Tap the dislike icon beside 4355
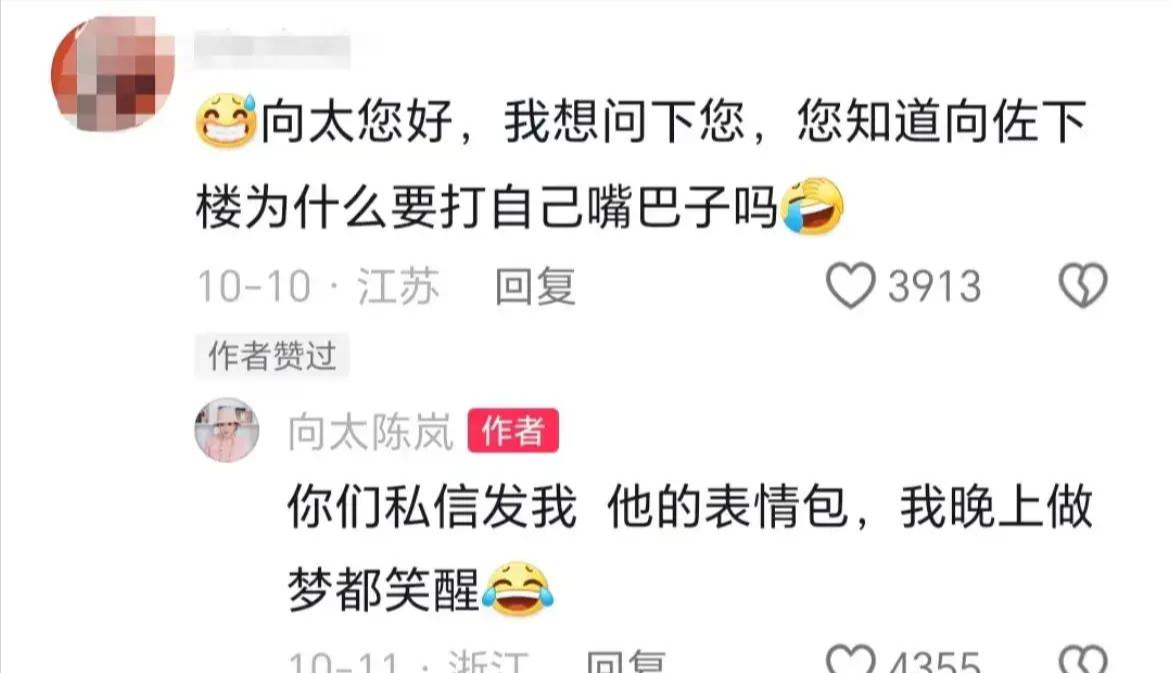The height and width of the screenshot is (673, 1170). coord(1083,660)
